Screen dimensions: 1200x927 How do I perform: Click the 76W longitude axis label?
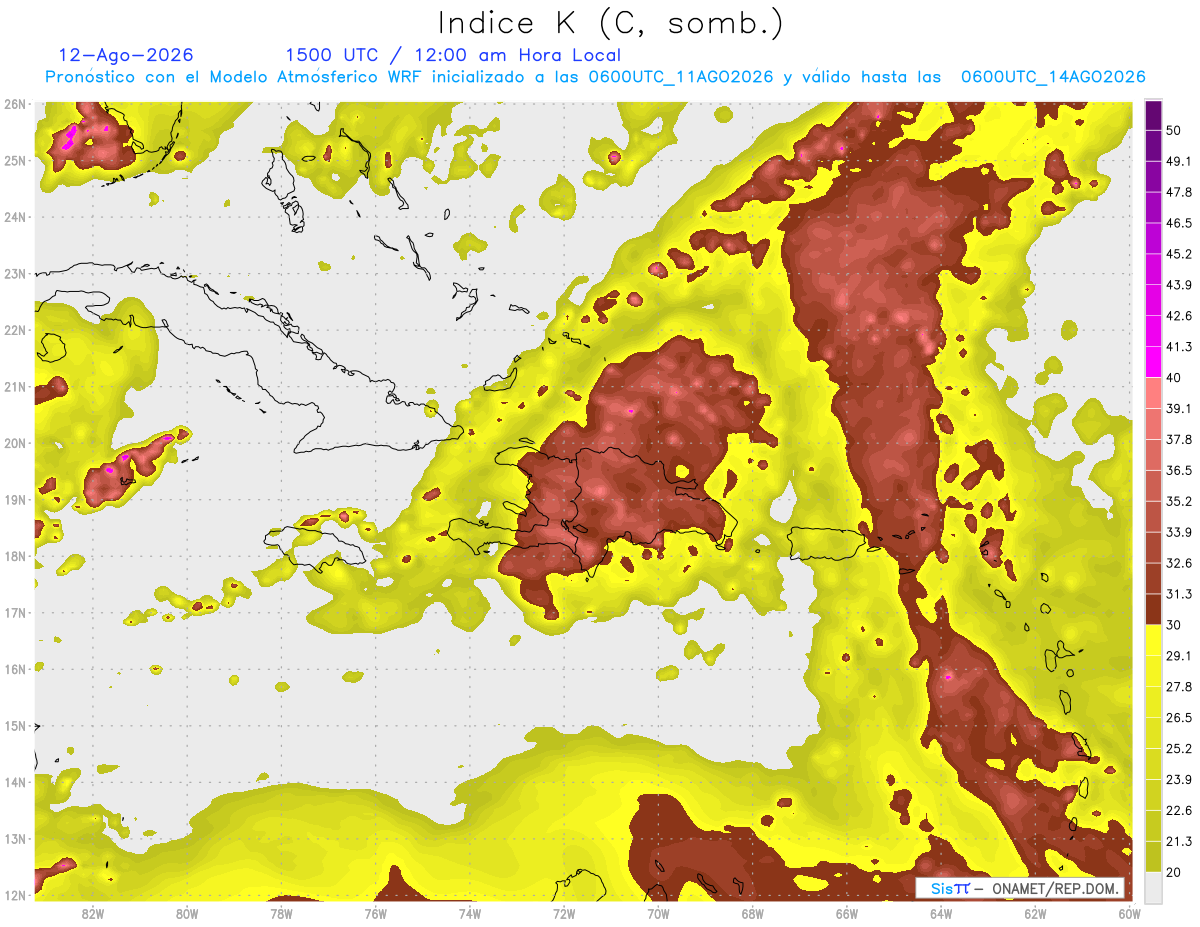pos(376,914)
